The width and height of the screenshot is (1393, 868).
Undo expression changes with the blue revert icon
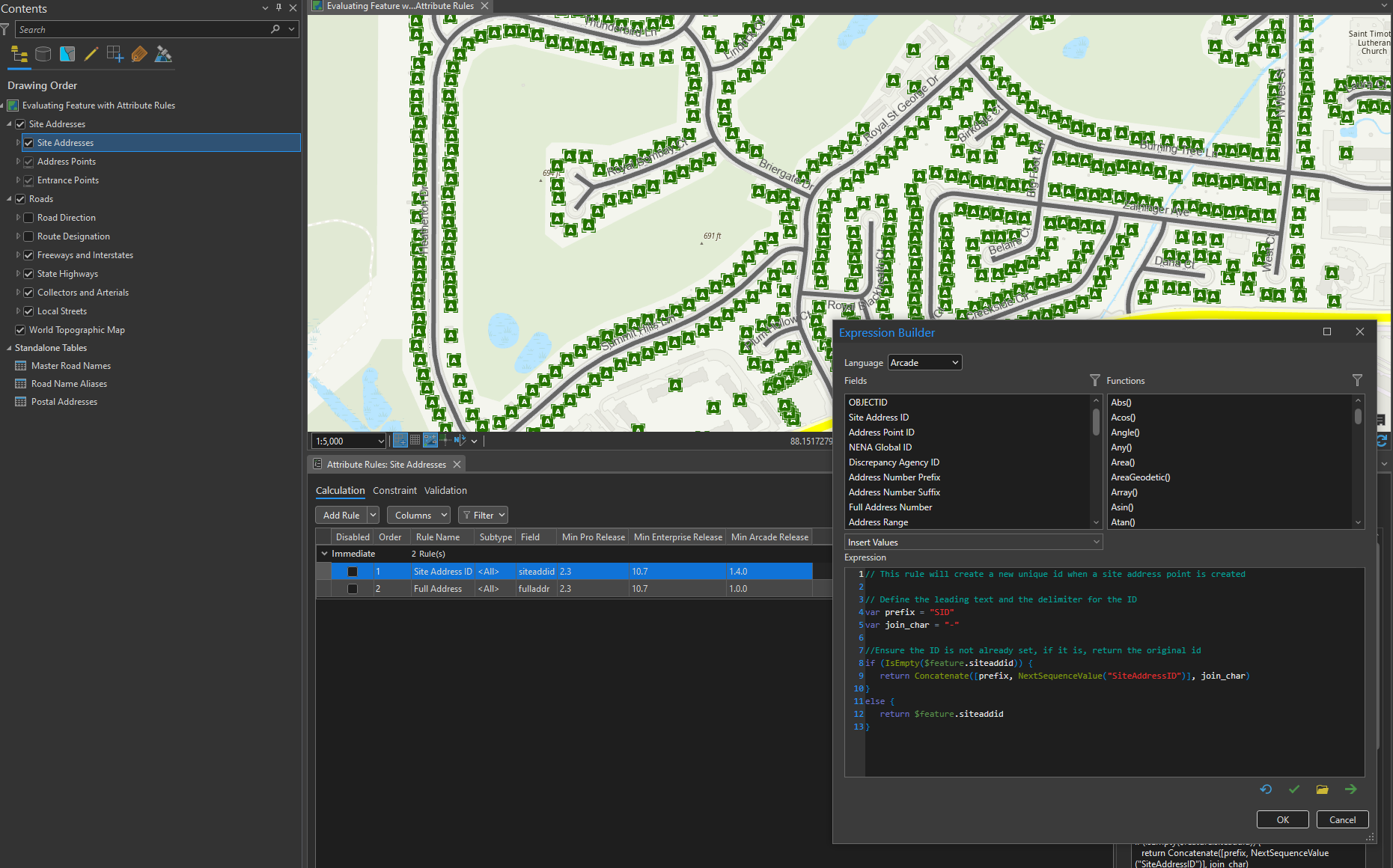tap(1266, 789)
